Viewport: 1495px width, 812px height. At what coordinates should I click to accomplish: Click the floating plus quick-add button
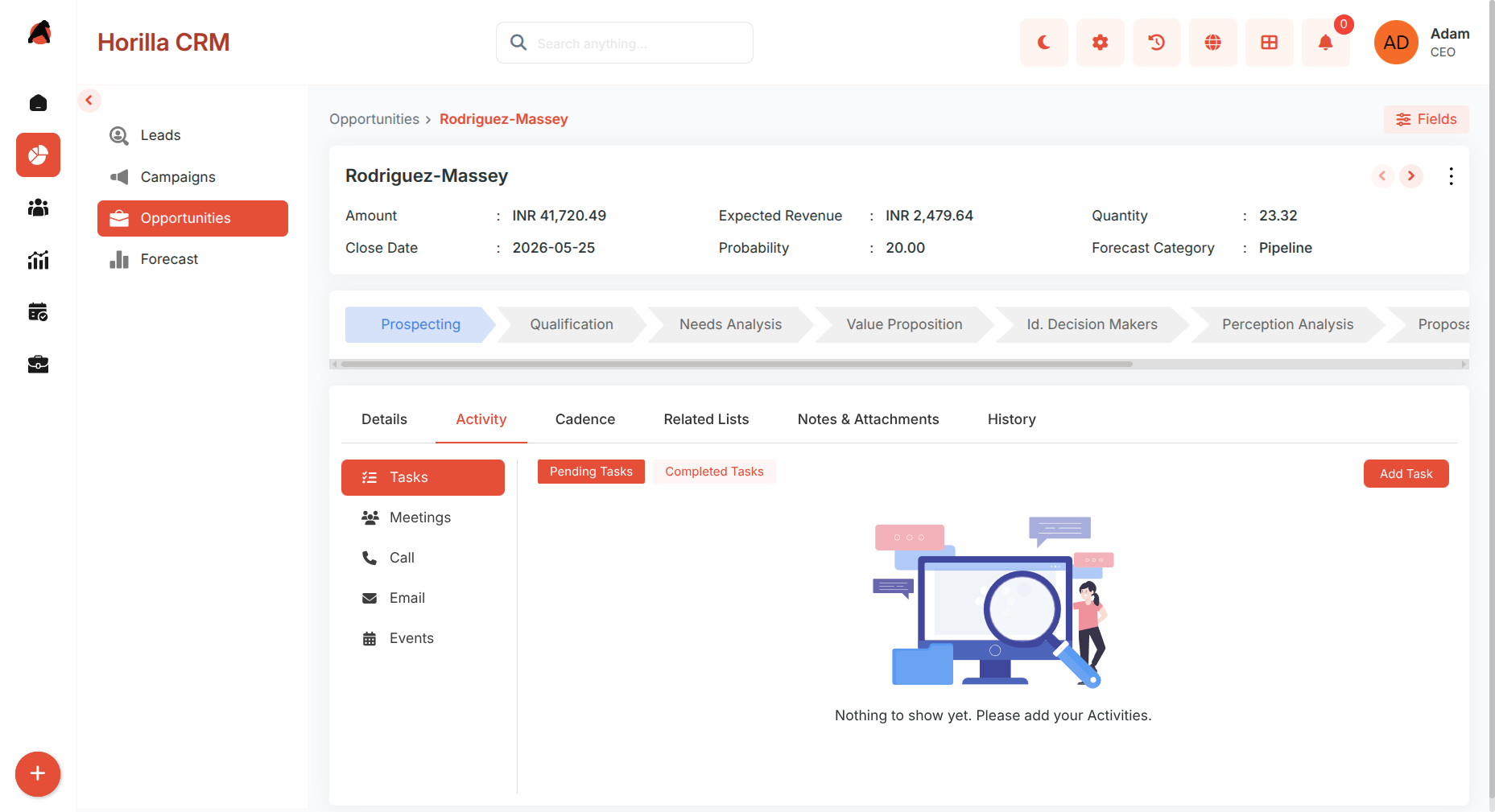pos(38,774)
